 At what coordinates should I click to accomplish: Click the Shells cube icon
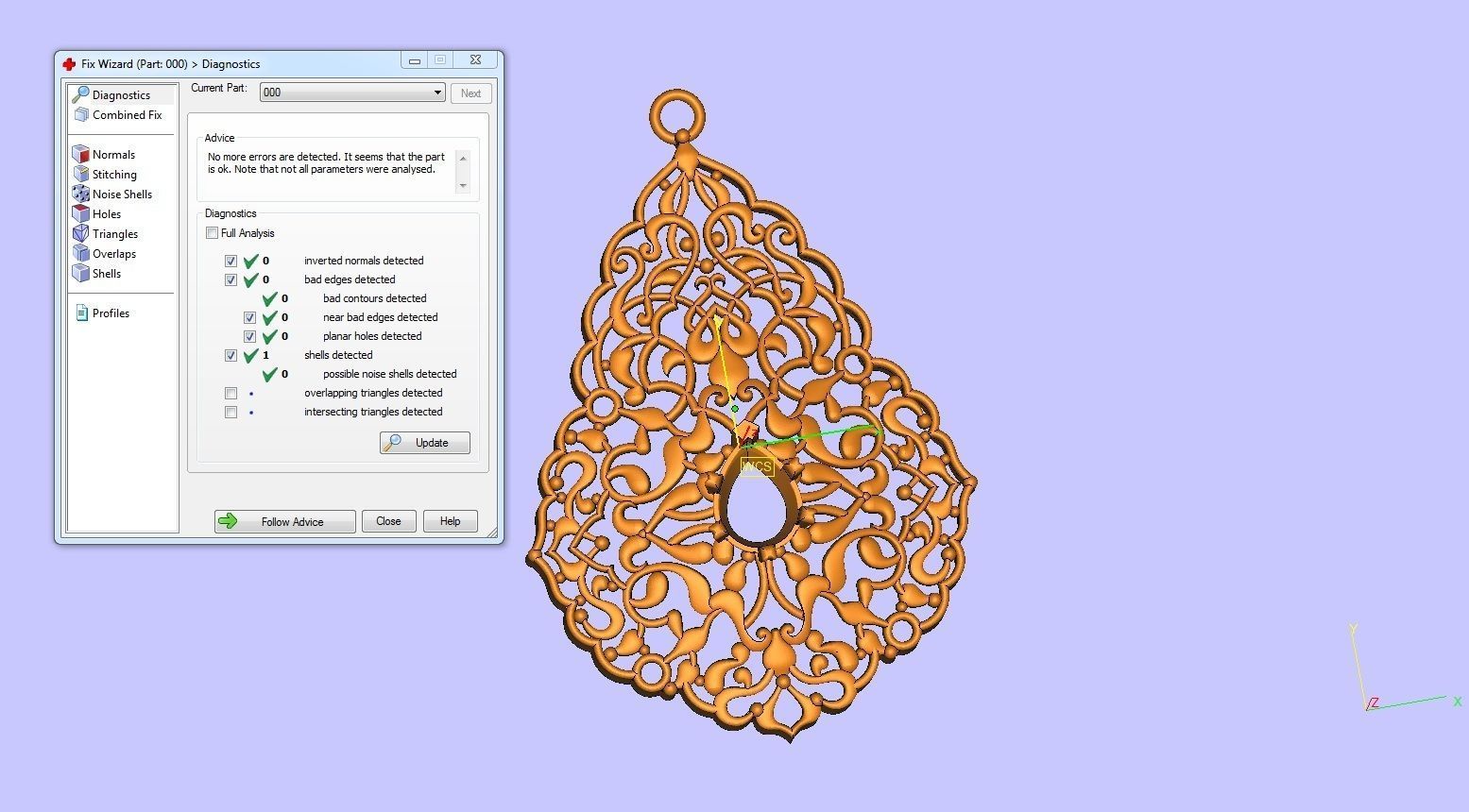click(81, 274)
